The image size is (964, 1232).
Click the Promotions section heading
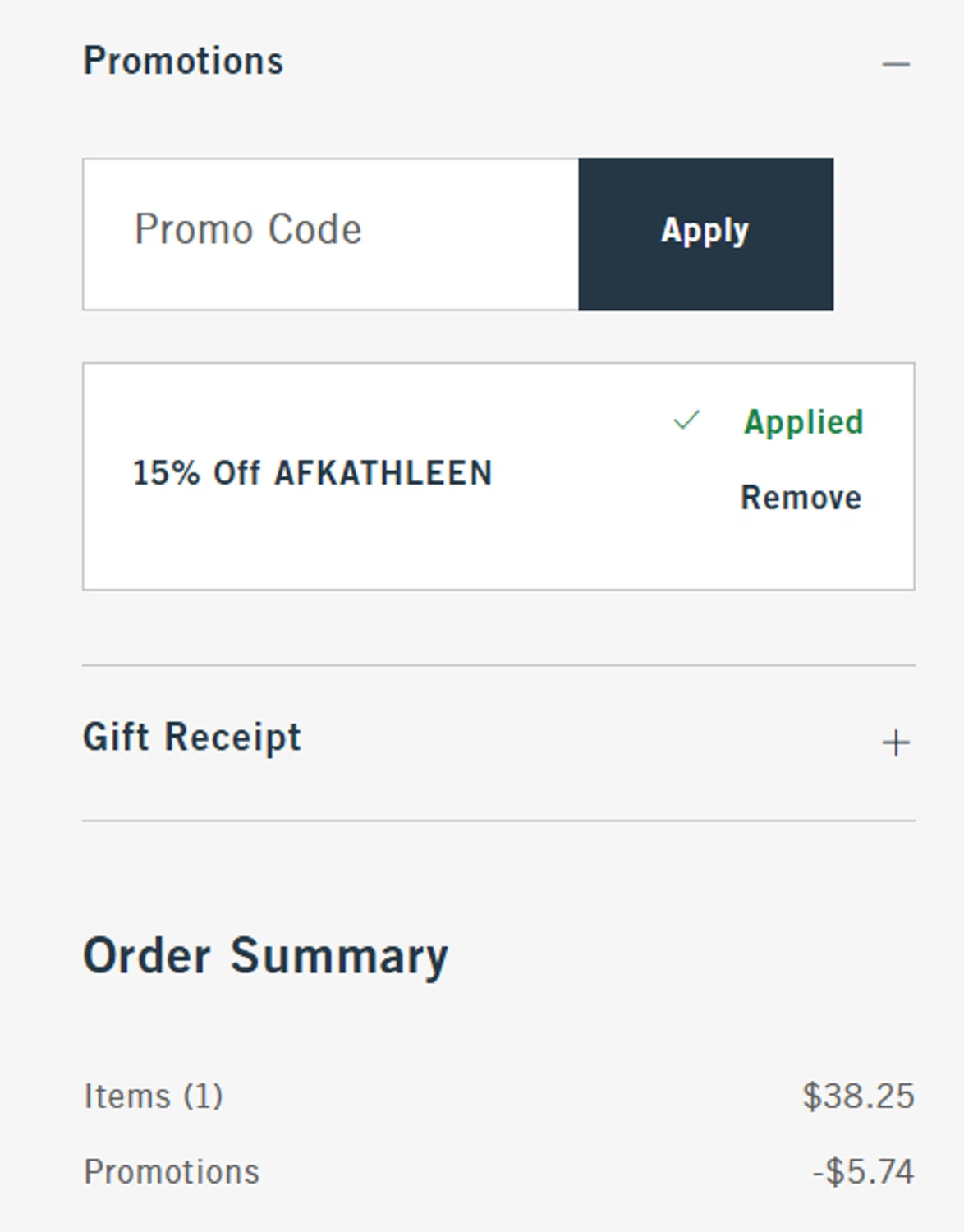coord(183,62)
